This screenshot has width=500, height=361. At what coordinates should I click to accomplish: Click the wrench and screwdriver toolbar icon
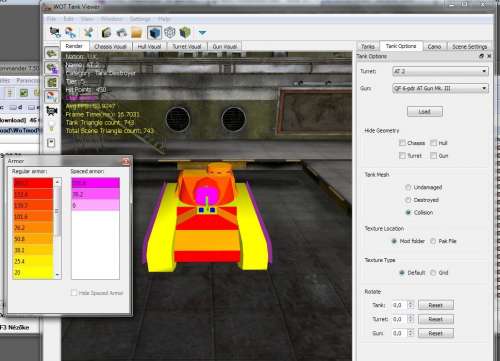(88, 32)
